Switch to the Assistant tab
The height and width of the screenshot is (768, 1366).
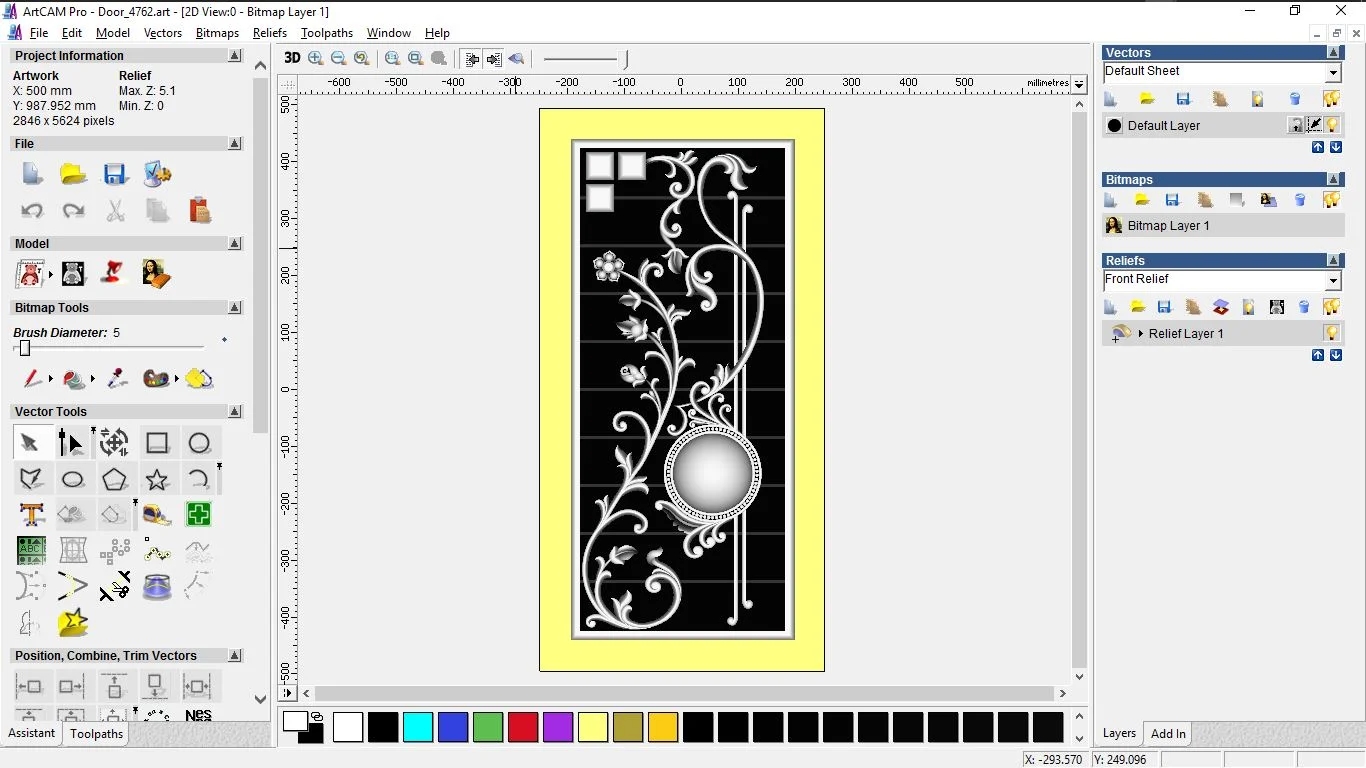coord(32,733)
